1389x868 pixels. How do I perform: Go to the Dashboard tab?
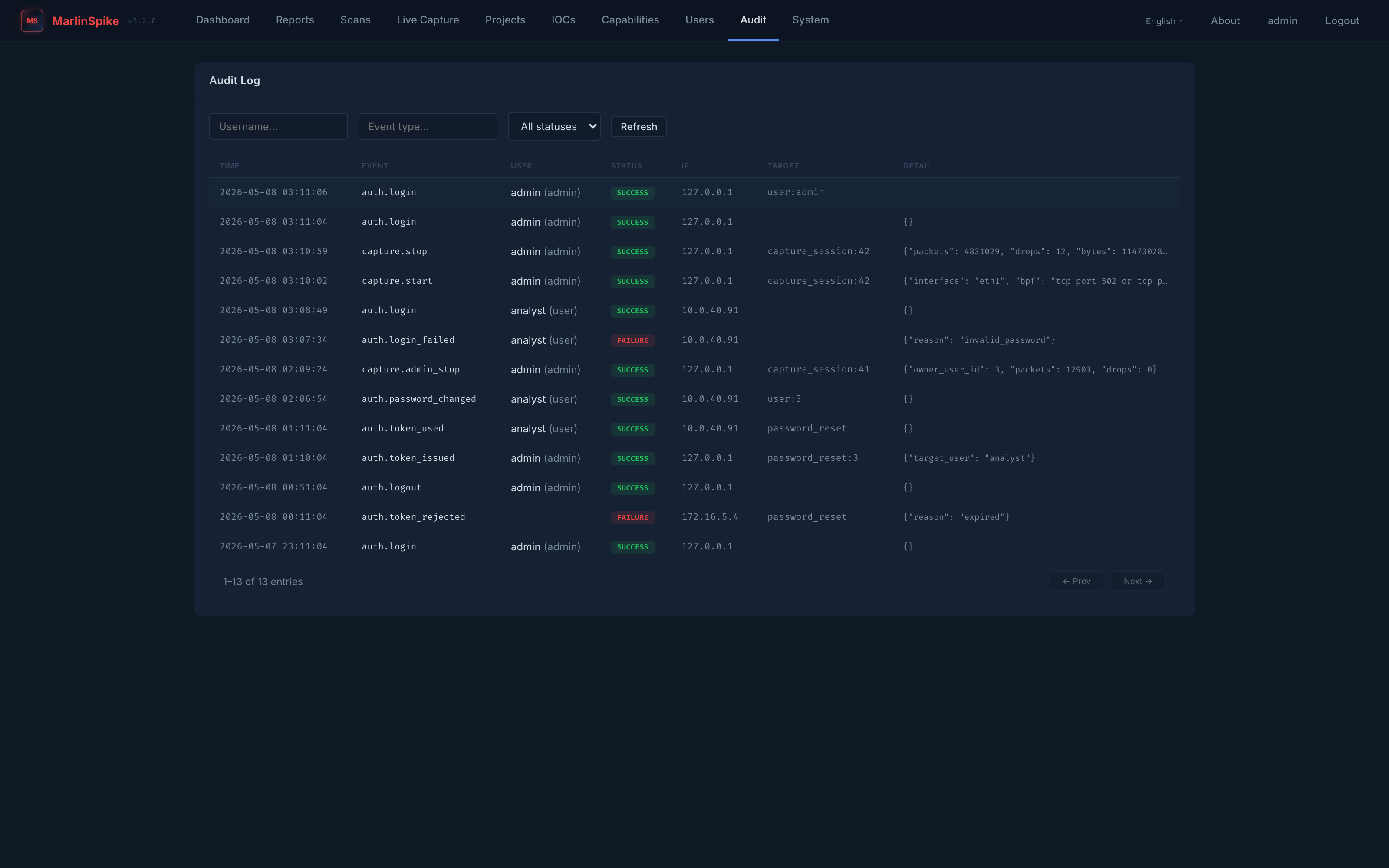pyautogui.click(x=223, y=20)
